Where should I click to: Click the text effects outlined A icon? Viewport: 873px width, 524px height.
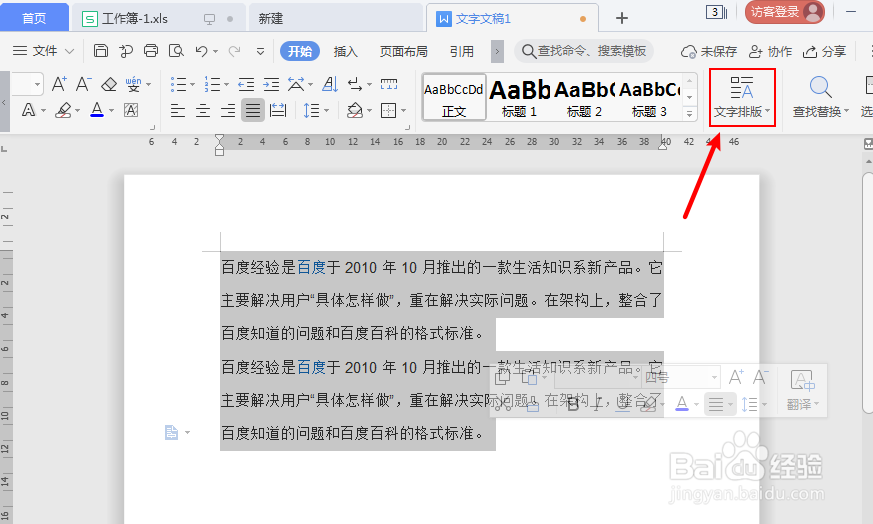28,110
